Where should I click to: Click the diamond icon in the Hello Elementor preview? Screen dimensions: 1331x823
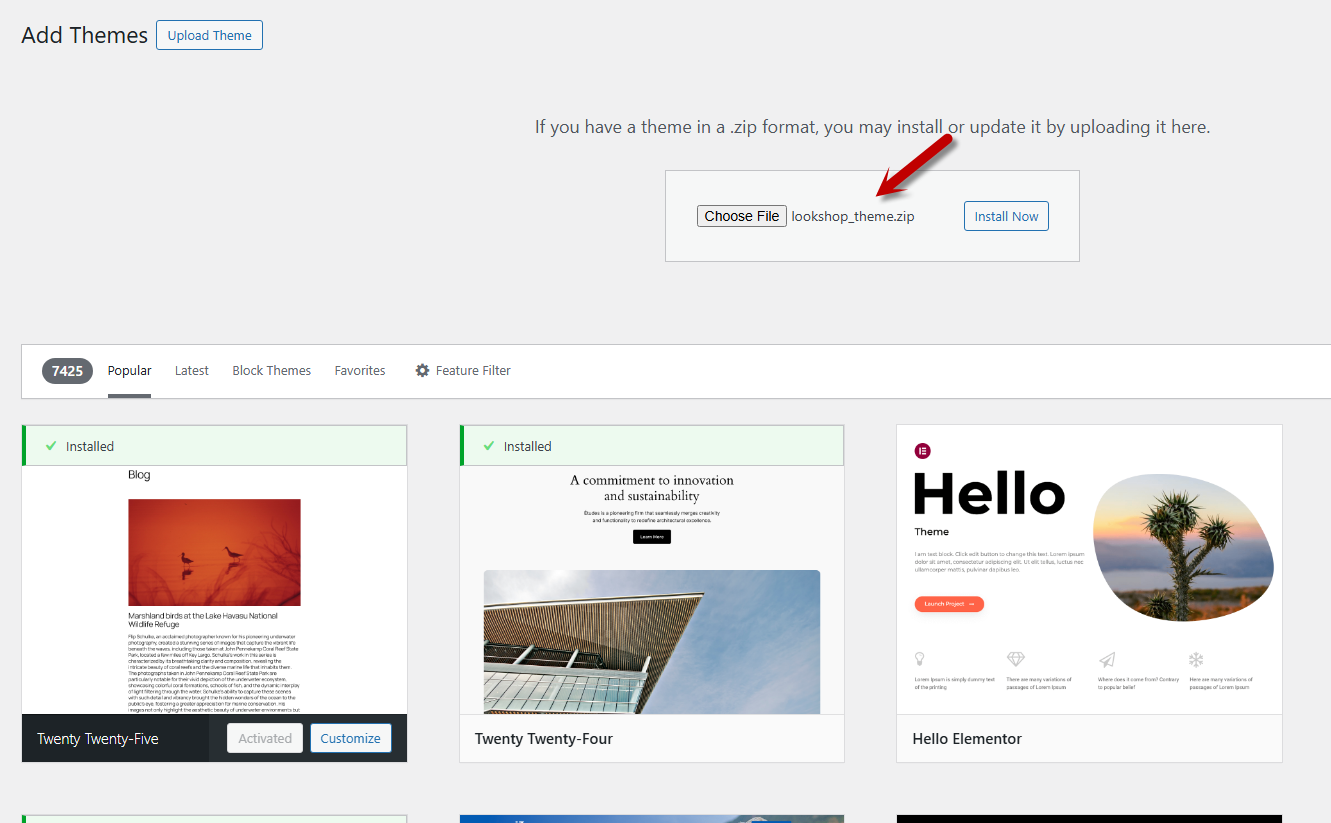[1015, 659]
